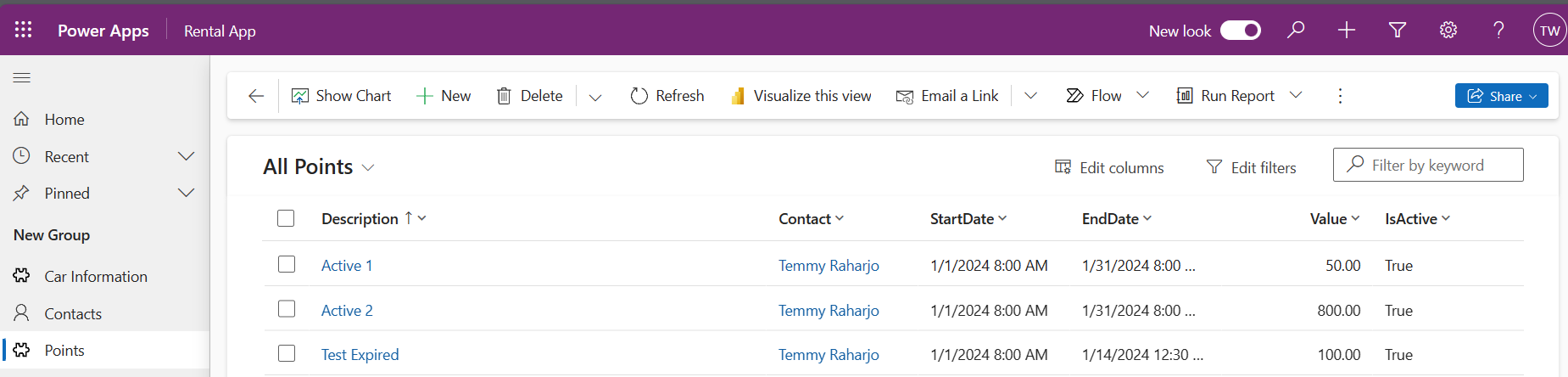Click the 50.00 value cell
The height and width of the screenshot is (377, 1568).
[1343, 266]
